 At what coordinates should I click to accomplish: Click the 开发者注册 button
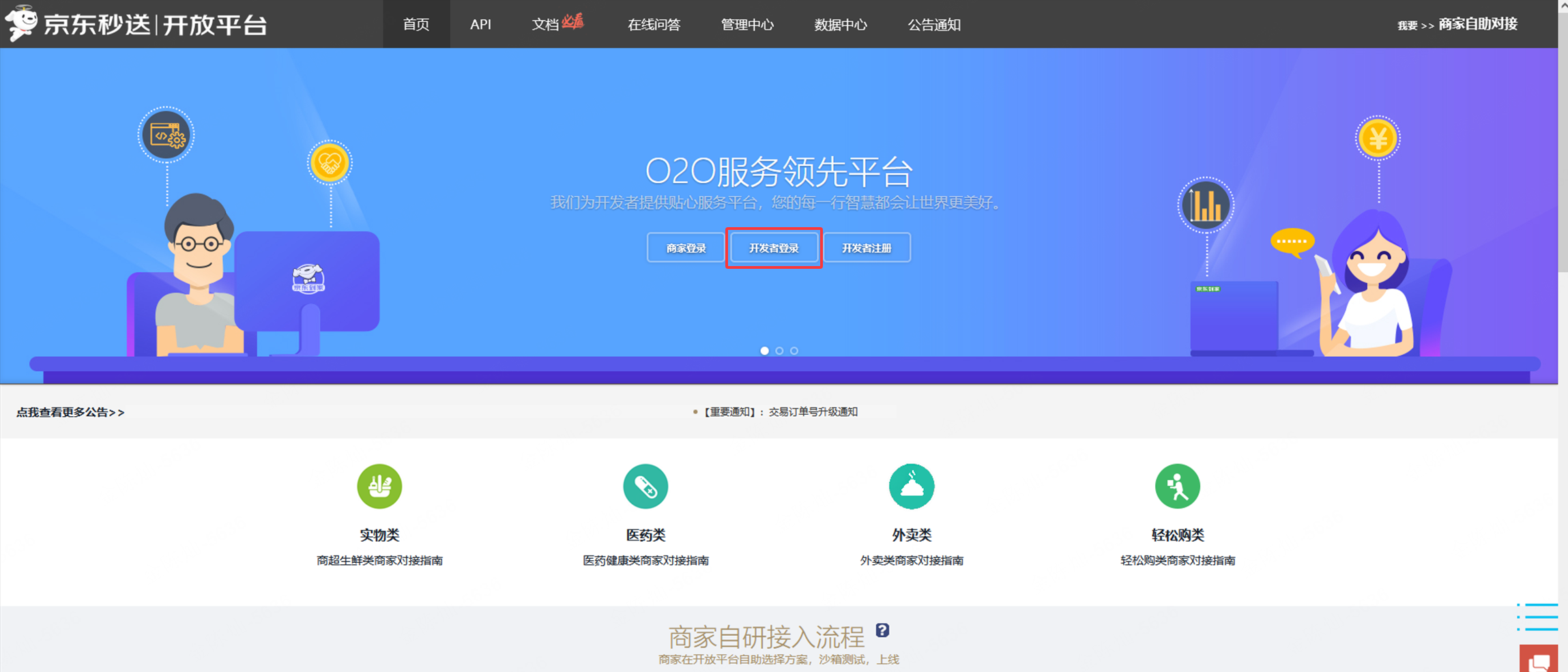(x=867, y=248)
